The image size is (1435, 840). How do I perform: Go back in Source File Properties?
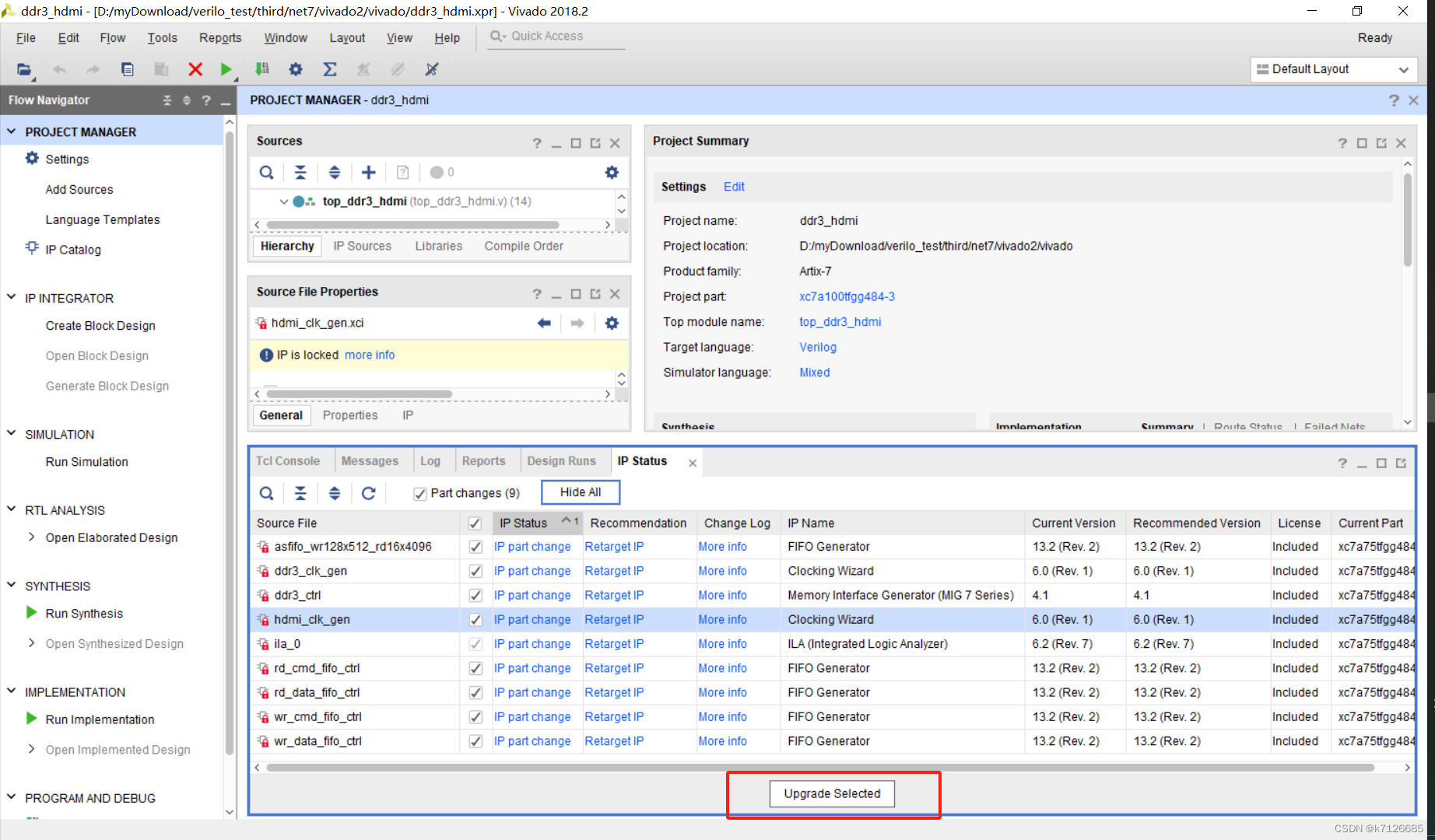pyautogui.click(x=544, y=323)
